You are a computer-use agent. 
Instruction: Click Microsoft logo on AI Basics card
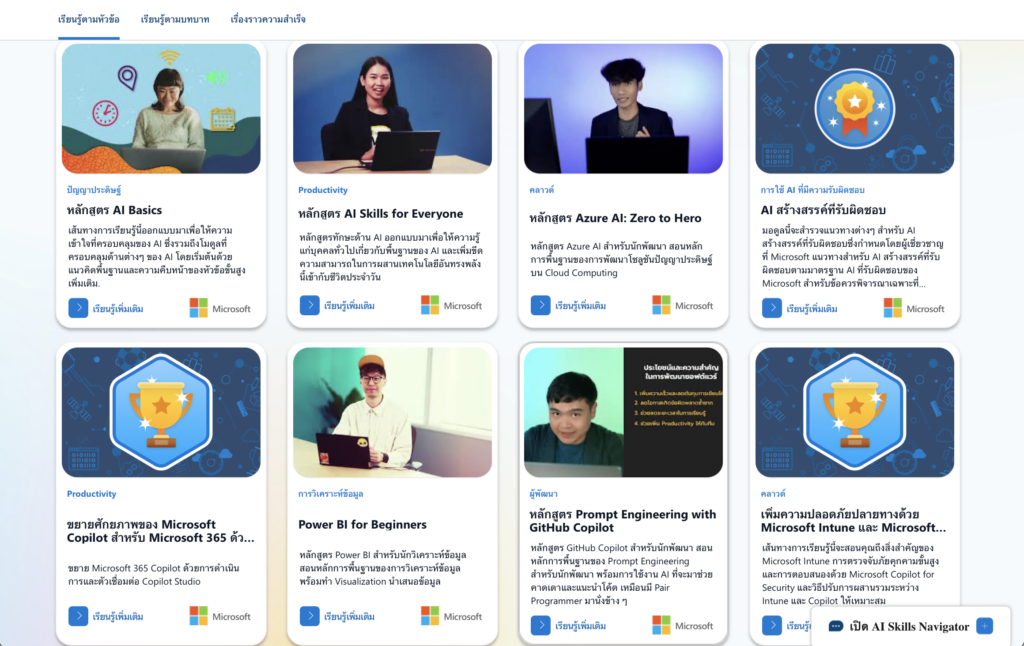pyautogui.click(x=220, y=308)
